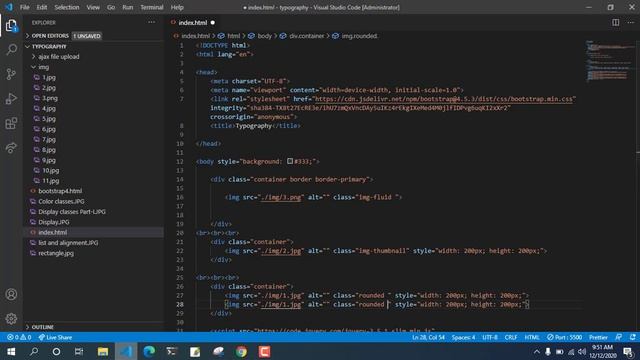
Task: Open Windows taskbar search
Action: point(34,351)
